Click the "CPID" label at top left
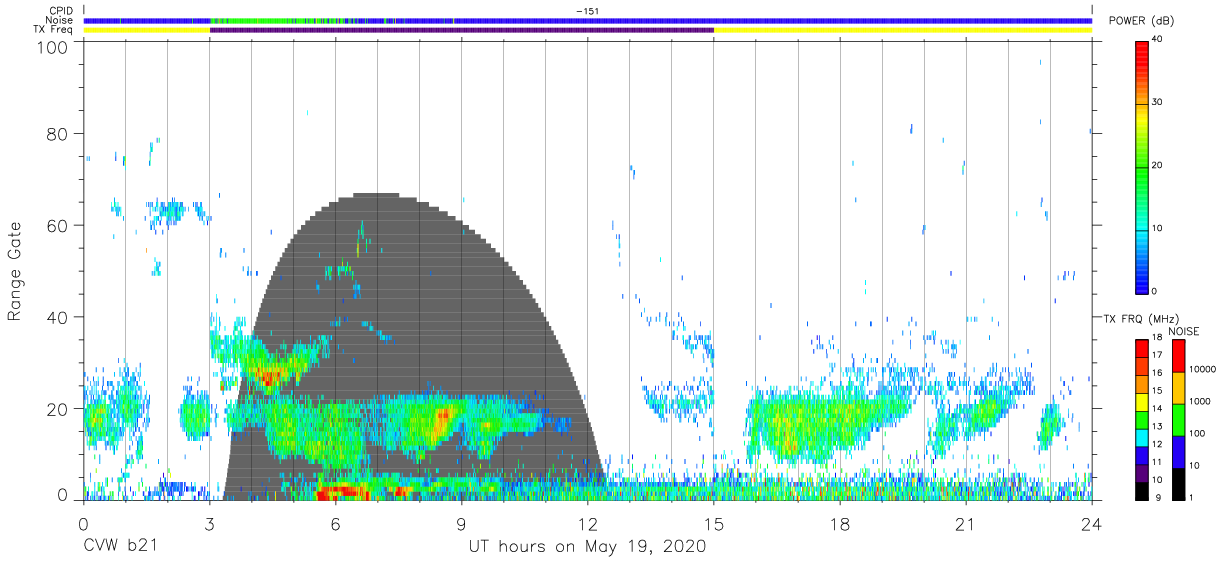 coord(61,10)
